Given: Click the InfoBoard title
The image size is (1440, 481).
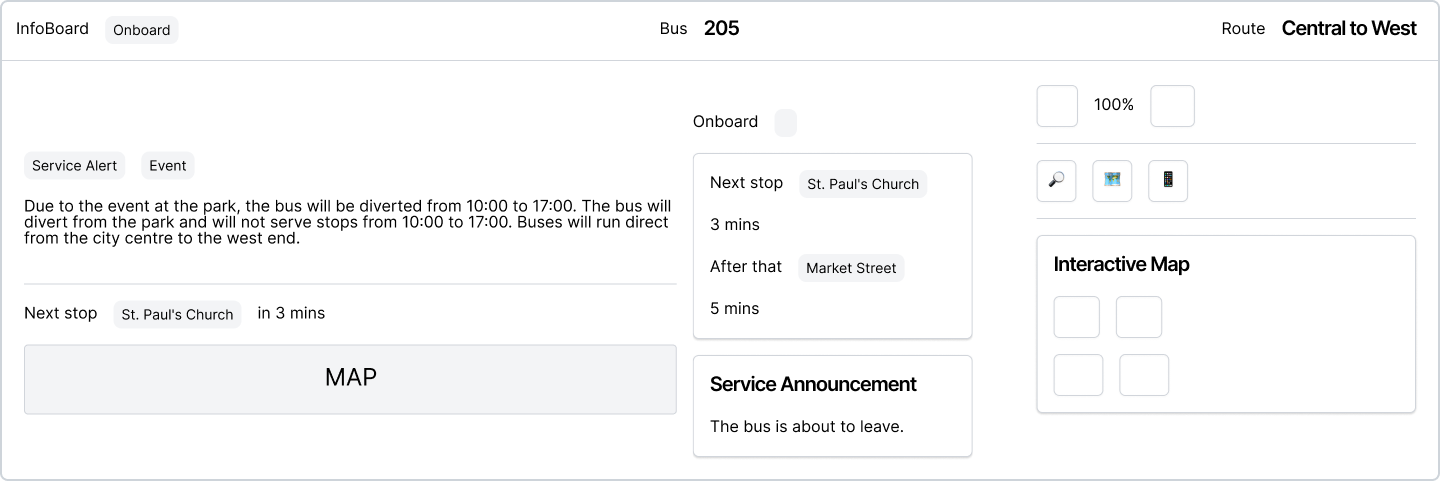Looking at the screenshot, I should click(52, 28).
